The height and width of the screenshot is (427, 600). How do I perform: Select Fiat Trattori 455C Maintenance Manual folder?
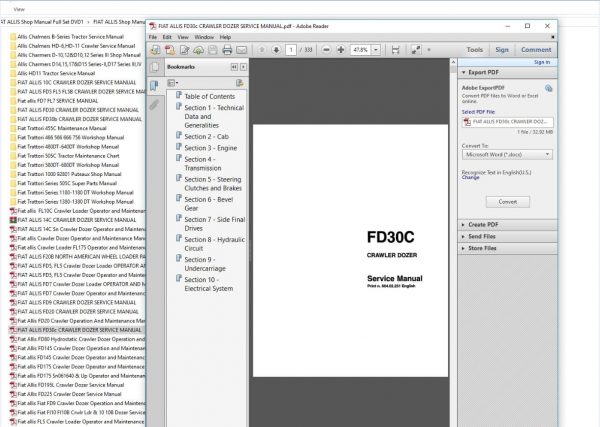tap(62, 129)
